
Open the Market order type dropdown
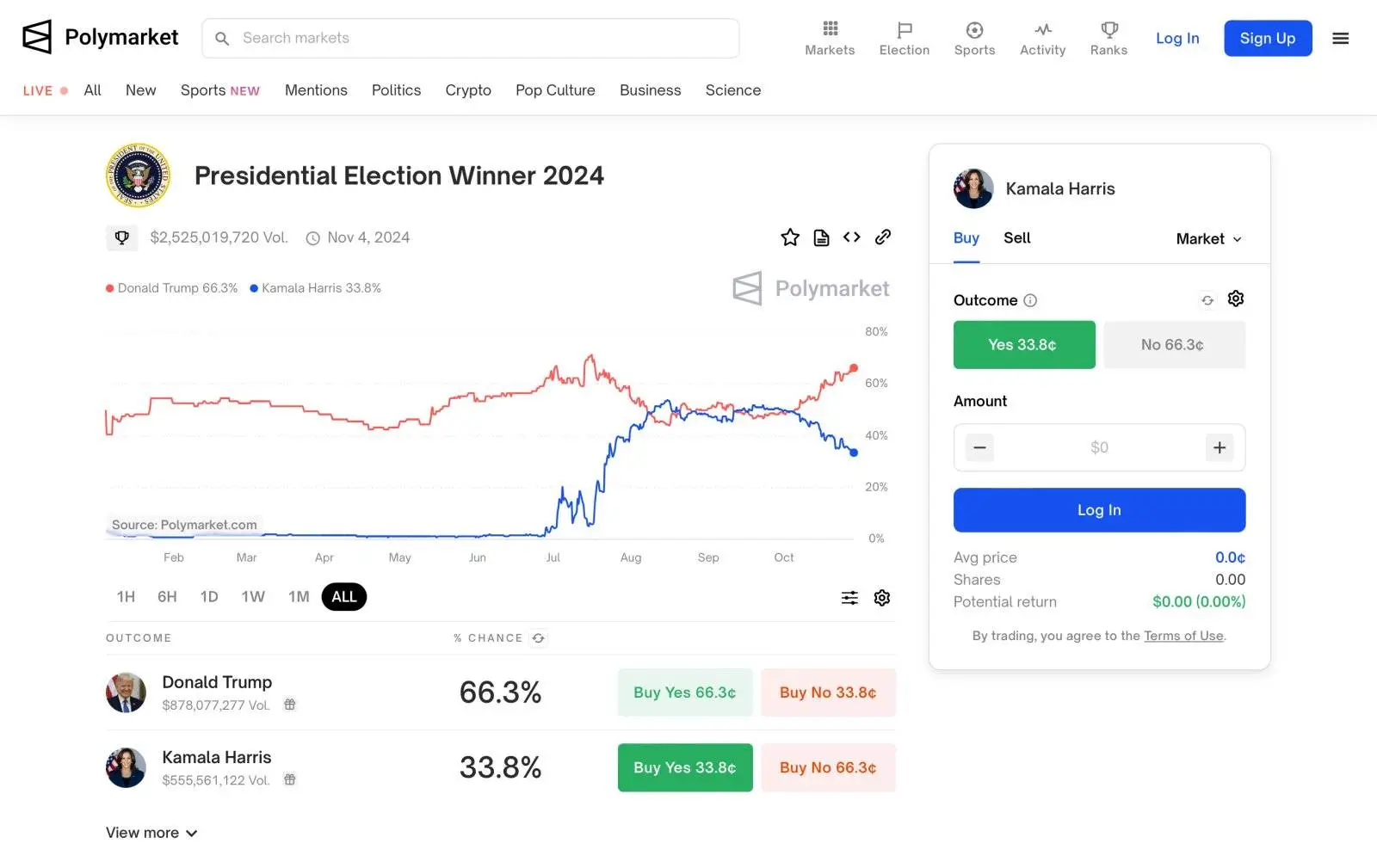coord(1208,239)
